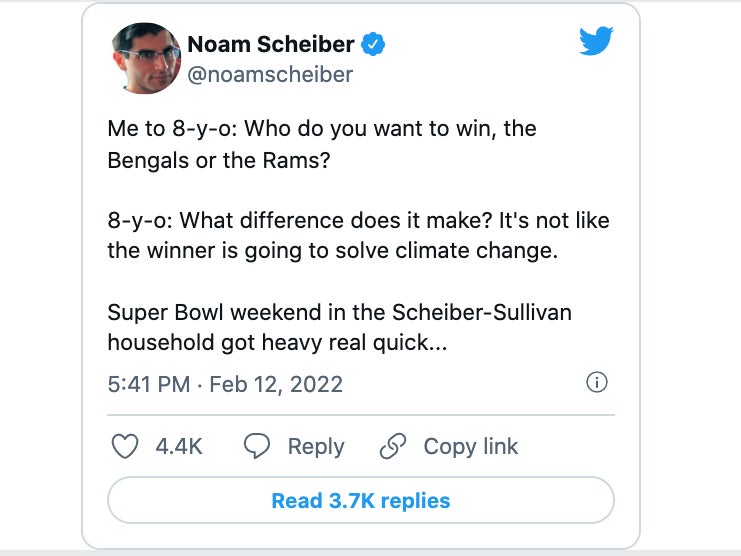Image resolution: width=741 pixels, height=556 pixels.
Task: Like the tweet with the heart icon
Action: click(124, 446)
